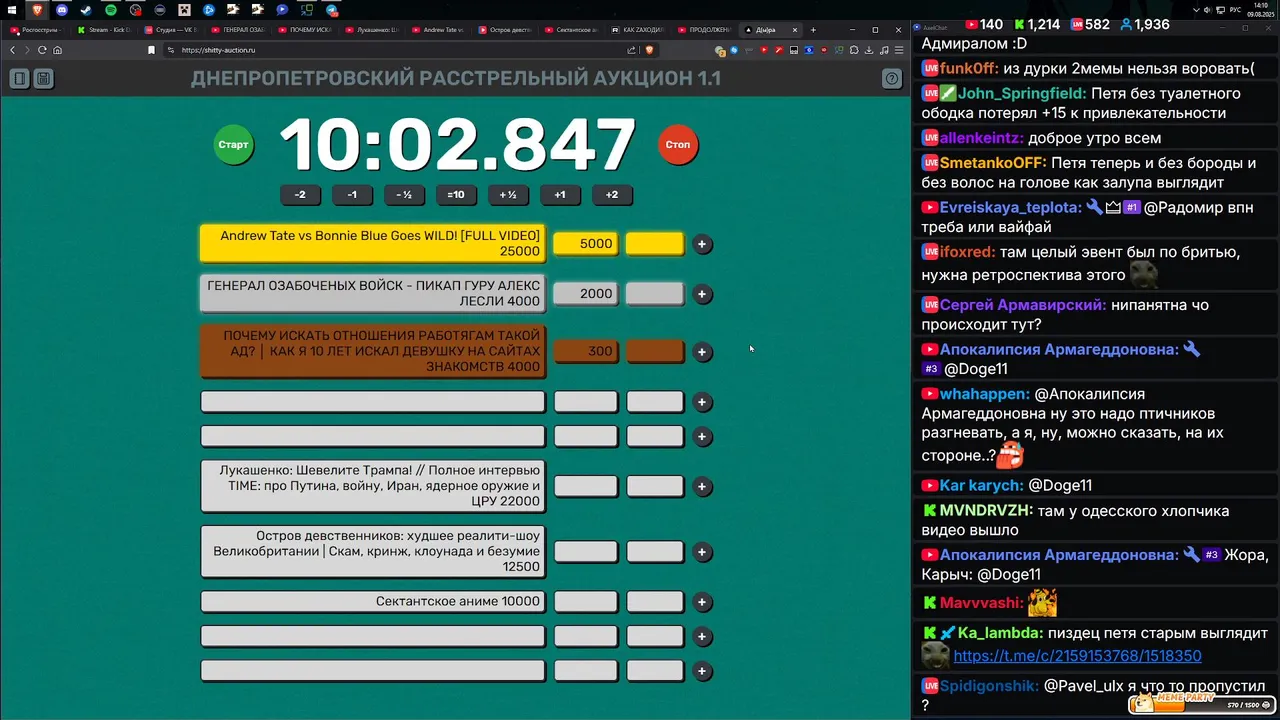Image resolution: width=1280 pixels, height=720 pixels.
Task: Click the 10:02.847 timer display
Action: coord(457,145)
